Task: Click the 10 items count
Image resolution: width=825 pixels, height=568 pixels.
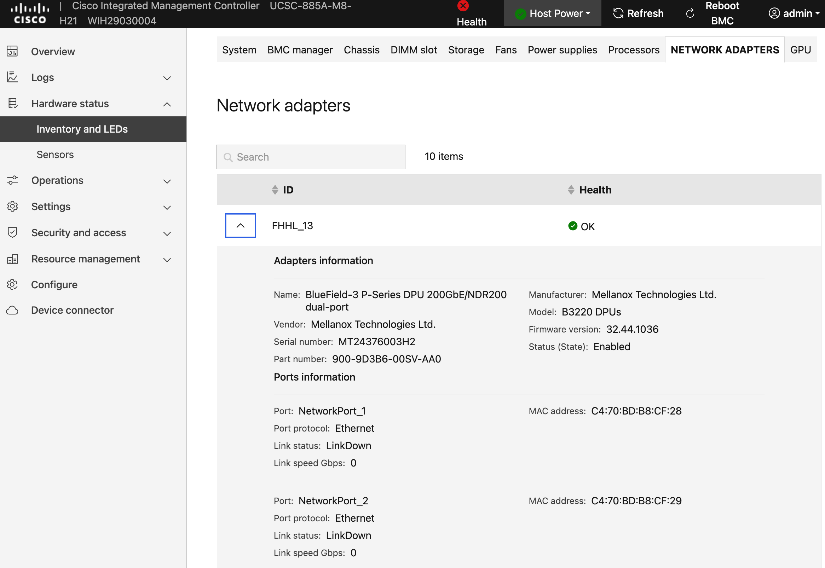Action: (x=444, y=156)
